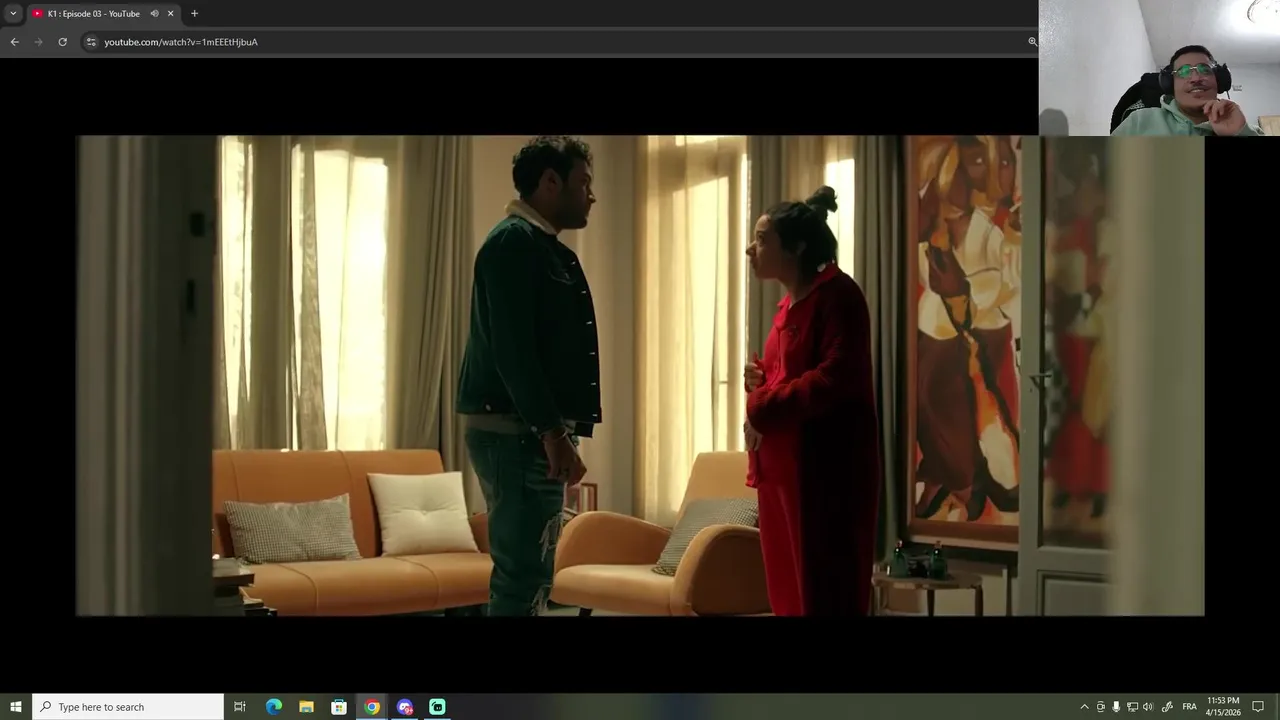This screenshot has height=720, width=1280.
Task: Open Task View from the taskbar
Action: coord(240,707)
